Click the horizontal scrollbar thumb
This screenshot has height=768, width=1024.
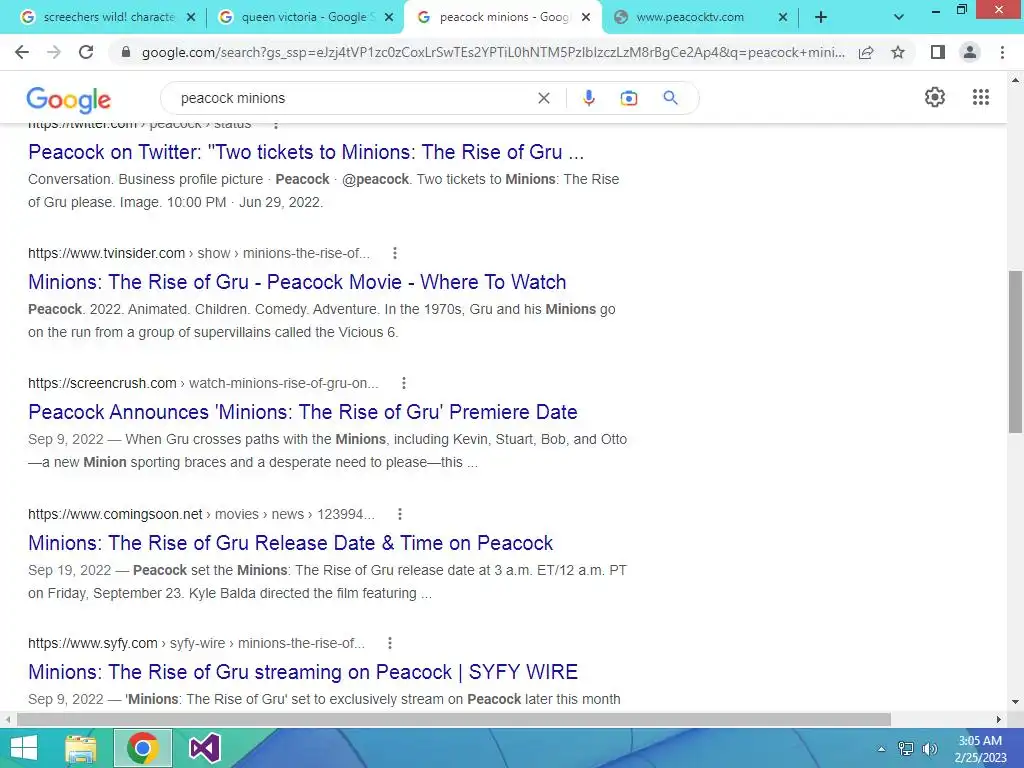[454, 719]
